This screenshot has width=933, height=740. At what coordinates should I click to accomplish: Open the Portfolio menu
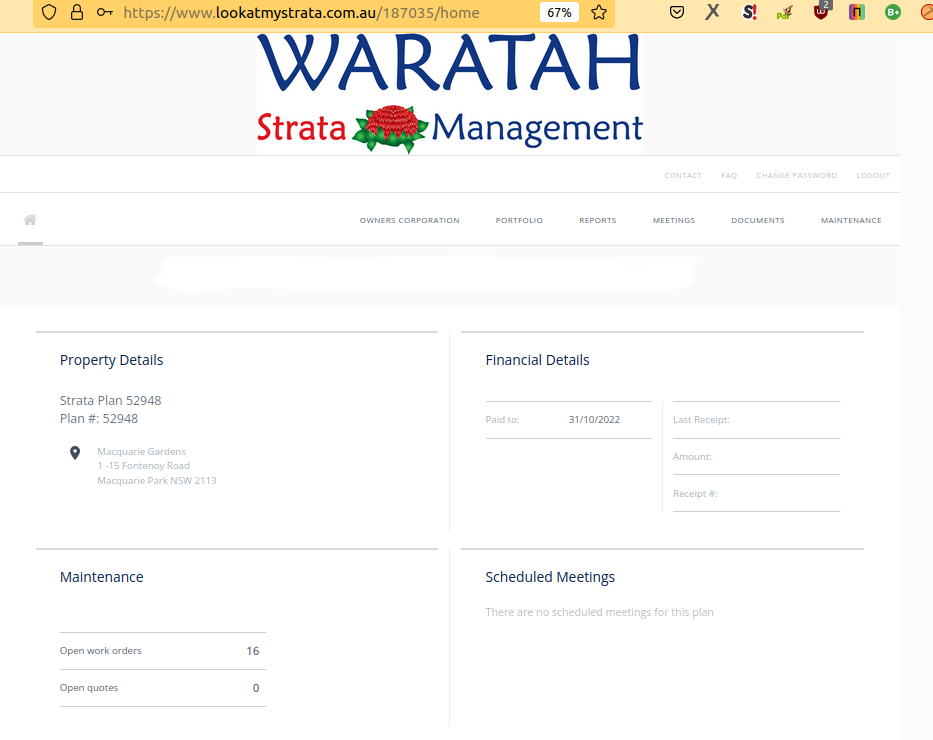[519, 220]
